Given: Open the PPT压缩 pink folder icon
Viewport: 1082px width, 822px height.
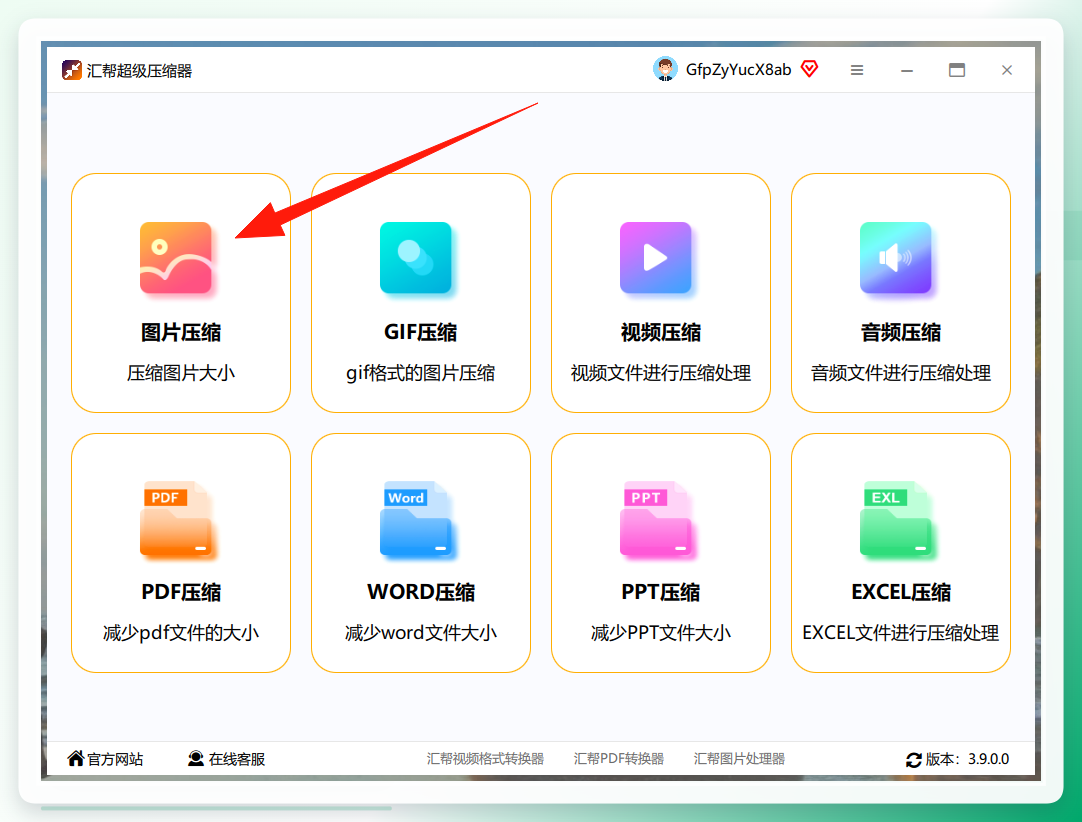Looking at the screenshot, I should (x=656, y=518).
